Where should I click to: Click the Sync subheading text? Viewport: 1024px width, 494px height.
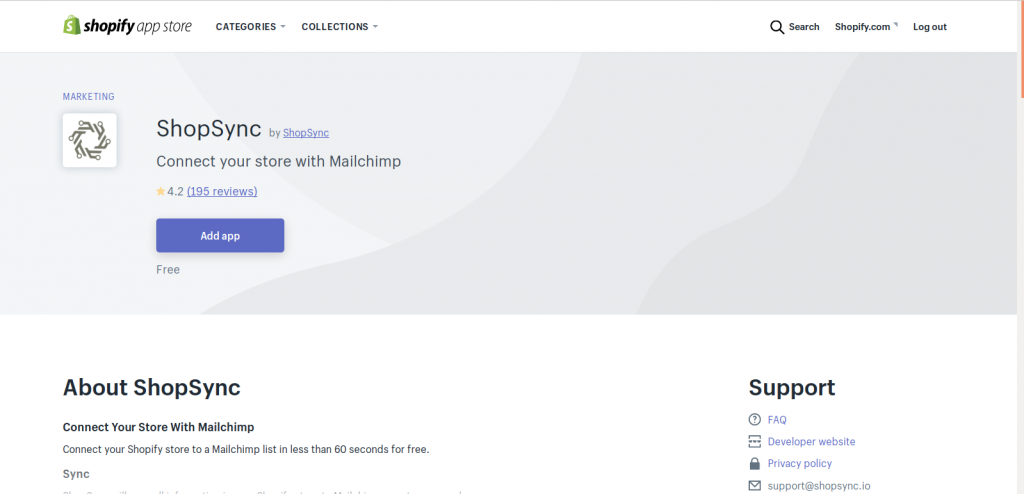pos(76,474)
